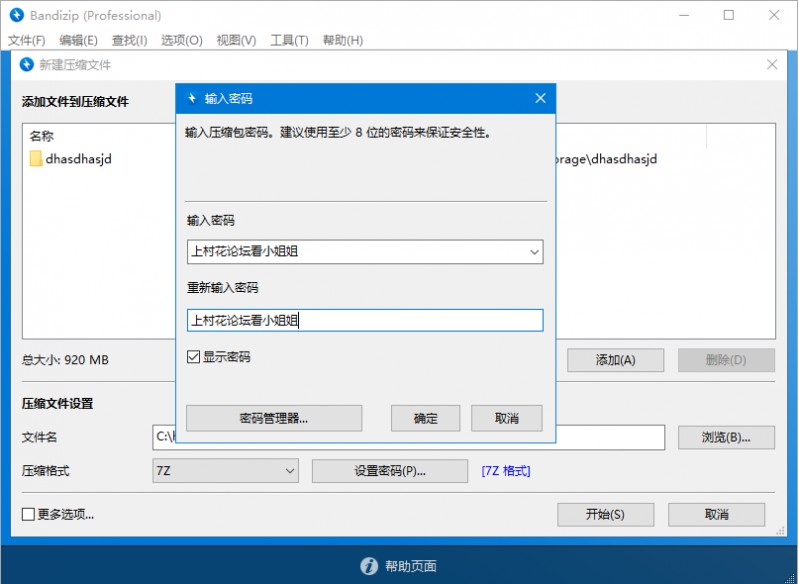Uncheck the 显示密码 checkbox
This screenshot has height=584, width=799.
(x=194, y=357)
